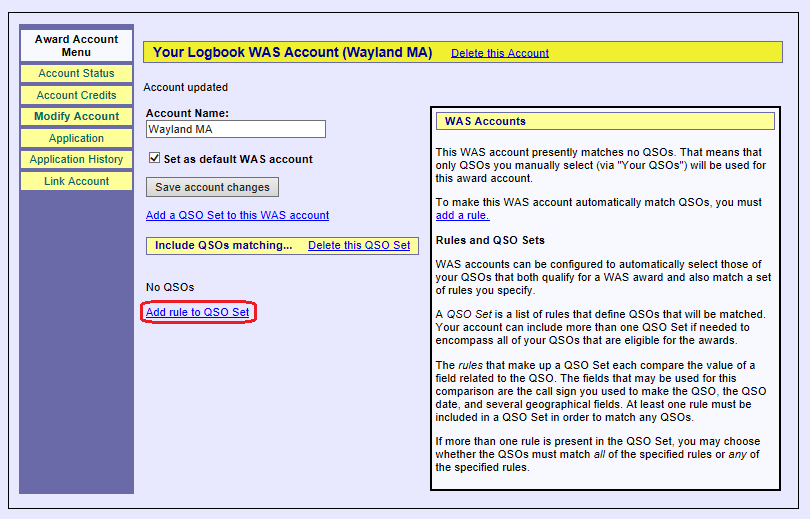Viewport: 810px width, 519px height.
Task: Choose Link Account in the sidebar
Action: coord(76,181)
